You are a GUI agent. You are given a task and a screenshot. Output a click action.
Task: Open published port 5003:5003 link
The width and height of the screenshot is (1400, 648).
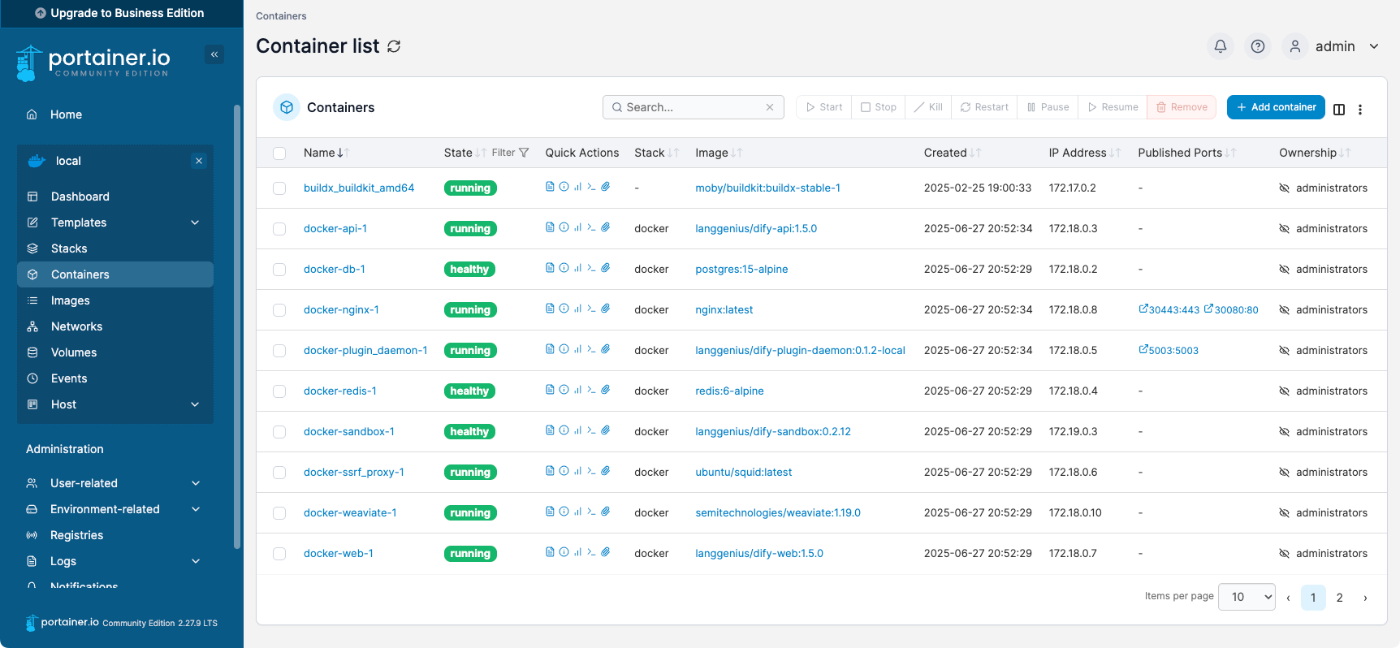(x=1168, y=350)
